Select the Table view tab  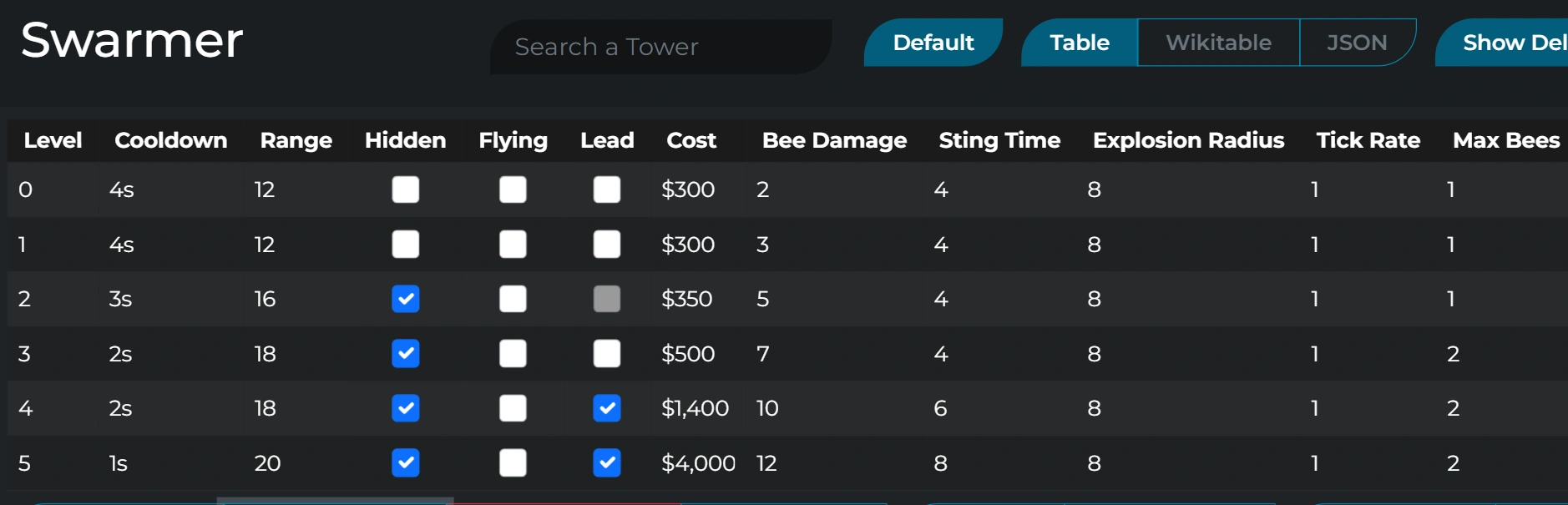(1080, 43)
